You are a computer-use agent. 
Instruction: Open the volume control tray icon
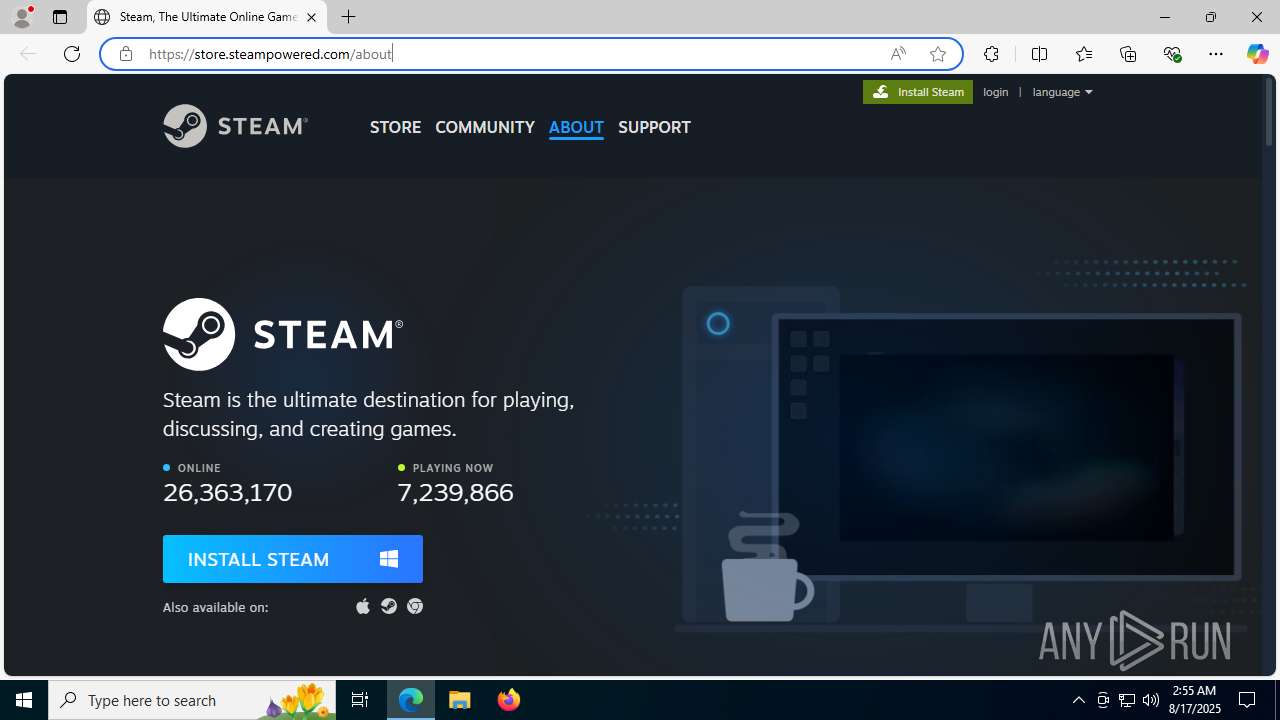point(1151,700)
